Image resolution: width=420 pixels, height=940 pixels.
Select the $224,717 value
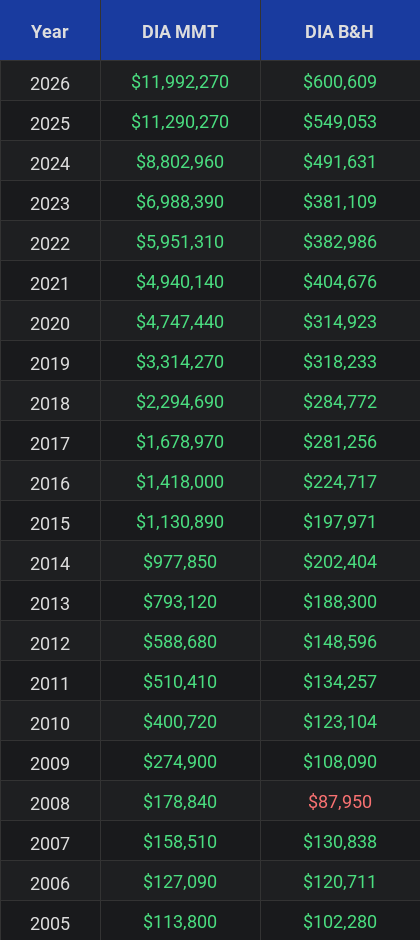pyautogui.click(x=340, y=482)
